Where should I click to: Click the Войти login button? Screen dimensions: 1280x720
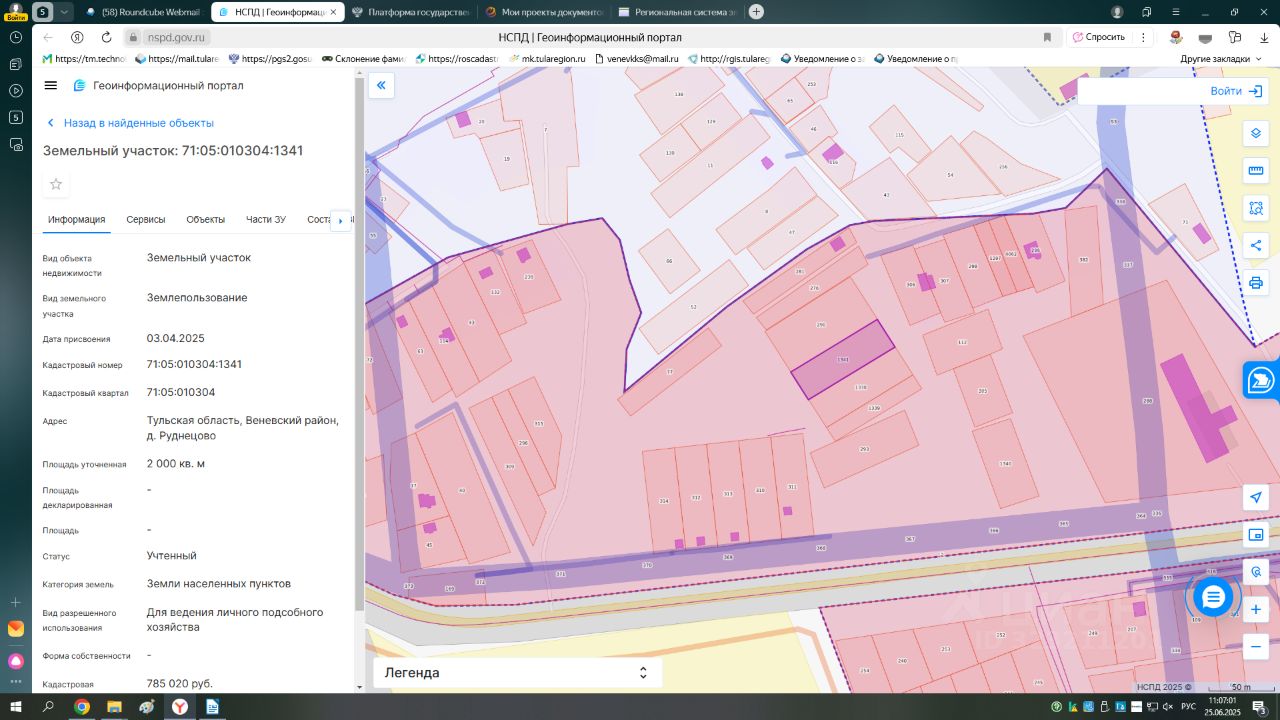click(1236, 91)
